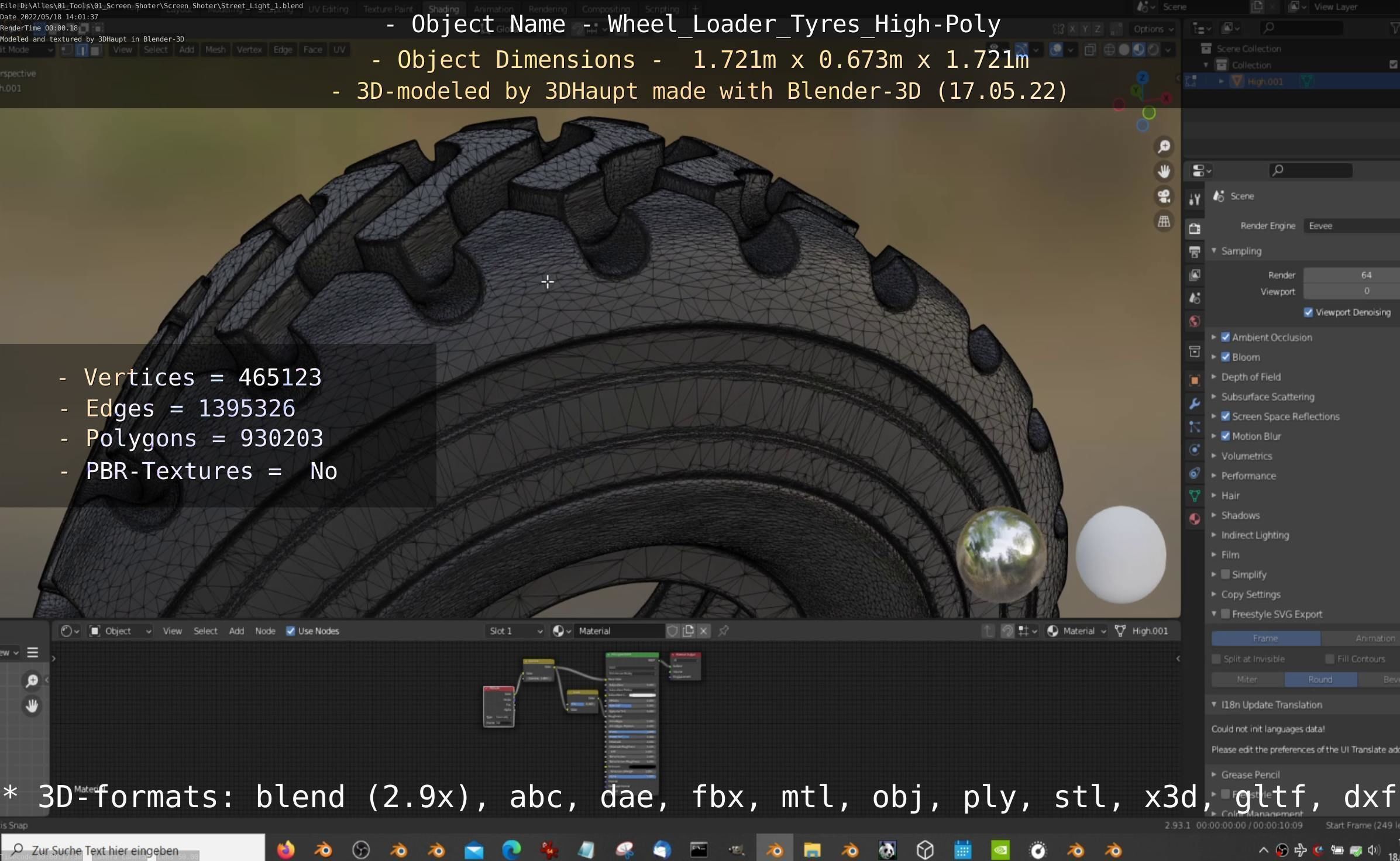The width and height of the screenshot is (1400, 861).
Task: Open node editor View menu
Action: (172, 631)
